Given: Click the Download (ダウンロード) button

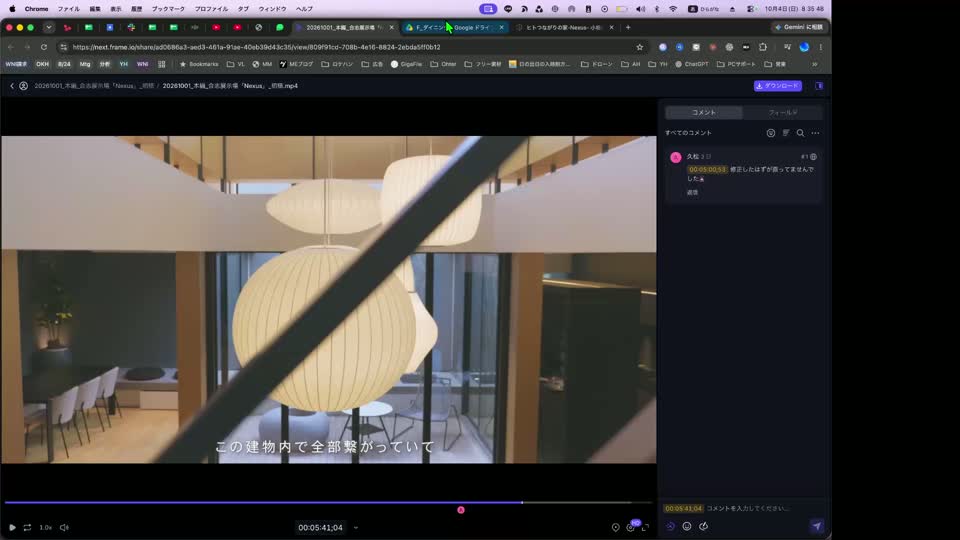Looking at the screenshot, I should point(778,86).
